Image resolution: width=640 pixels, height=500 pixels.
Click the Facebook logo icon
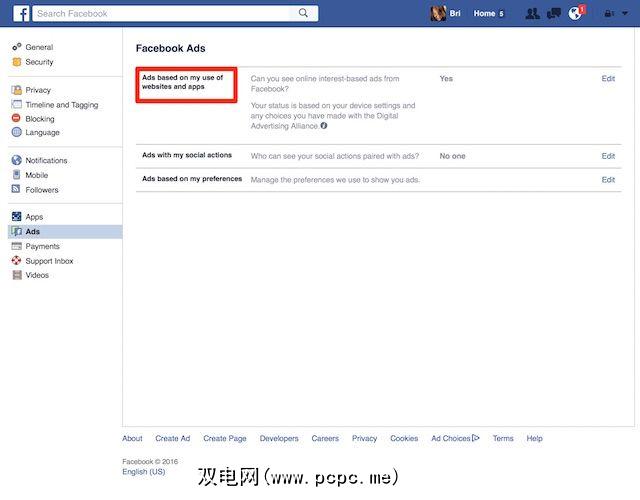pyautogui.click(x=21, y=13)
